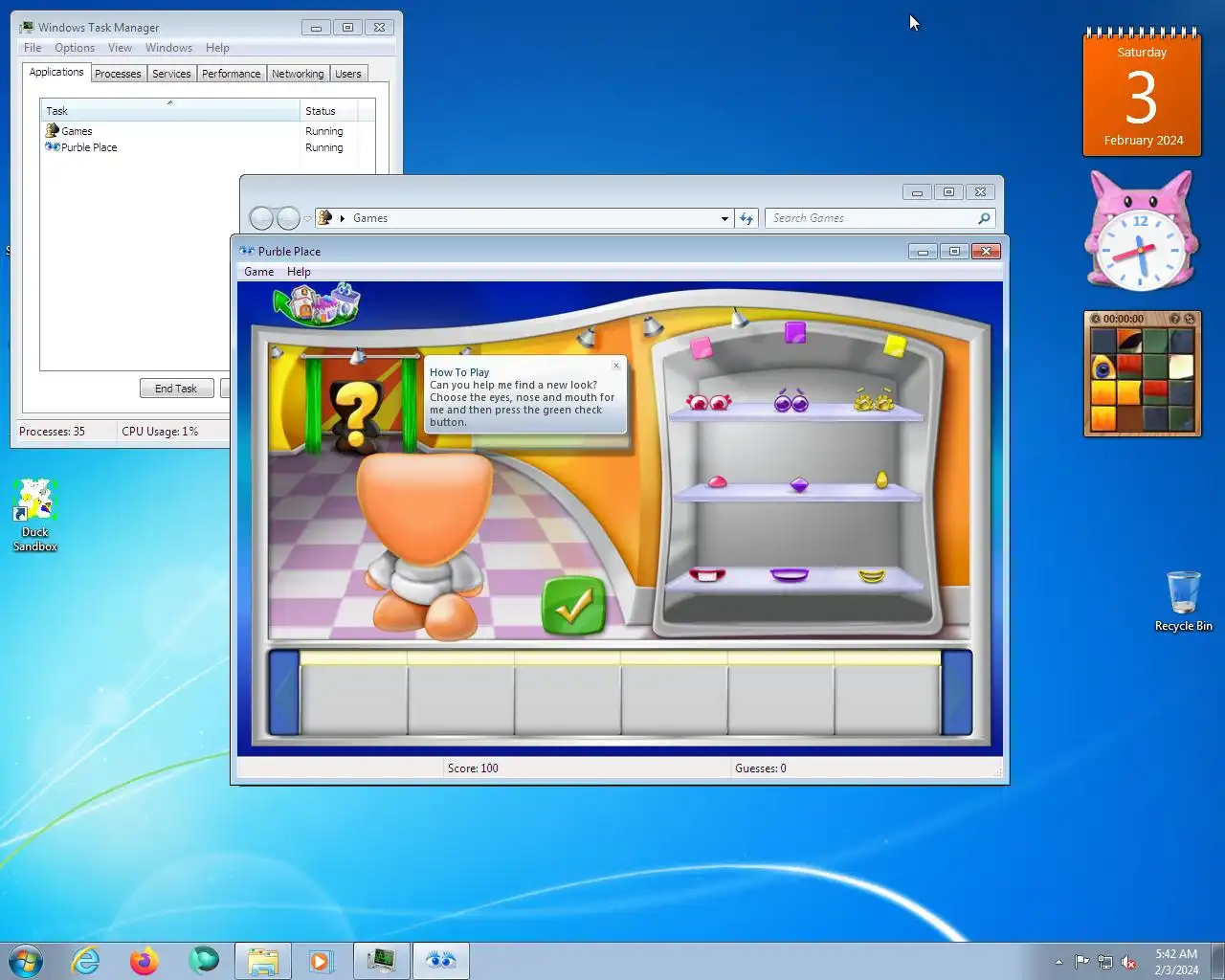Click the calendar gadget showing Saturday 3
Screen dimensions: 1225x980
(1142, 92)
